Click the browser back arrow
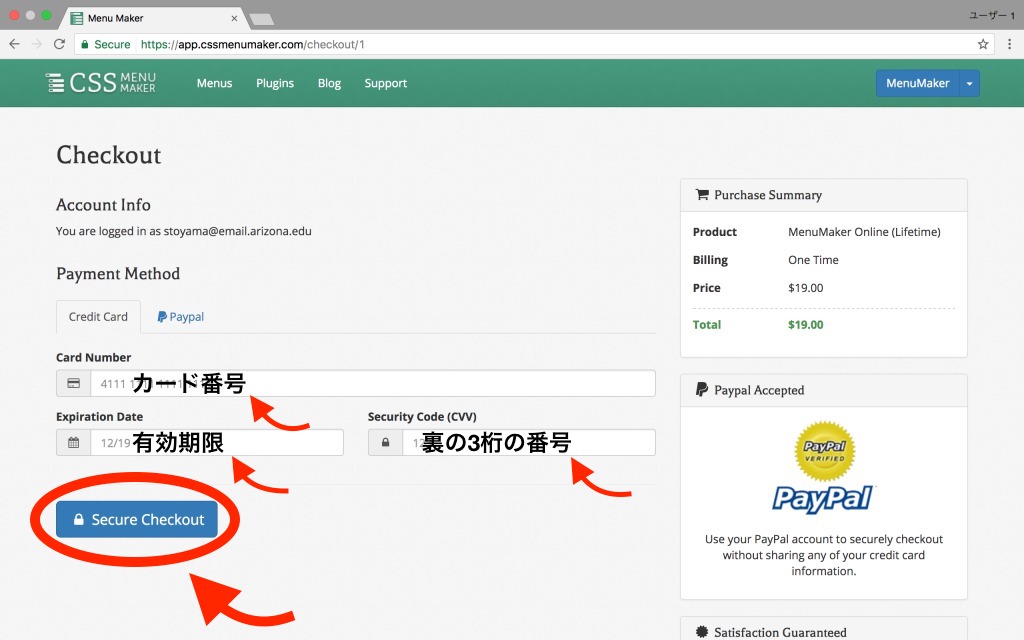Image resolution: width=1024 pixels, height=640 pixels. point(14,44)
